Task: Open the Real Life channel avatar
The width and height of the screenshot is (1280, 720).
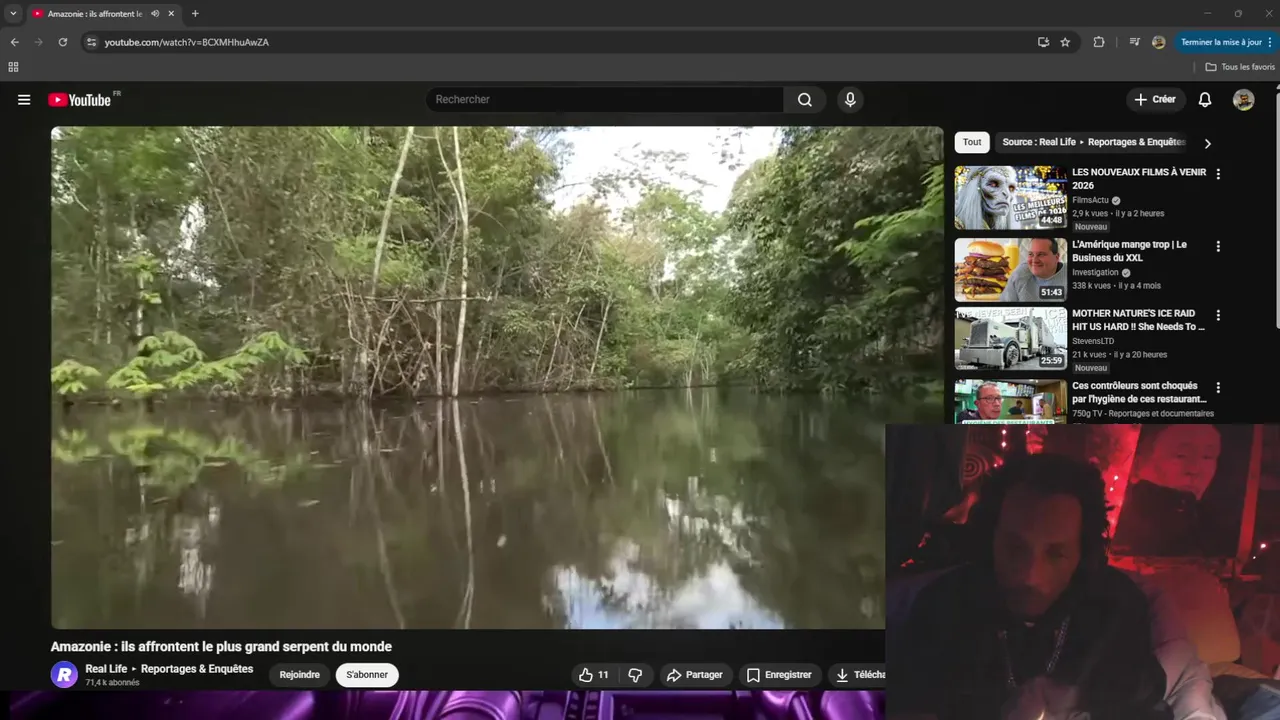Action: pyautogui.click(x=64, y=675)
